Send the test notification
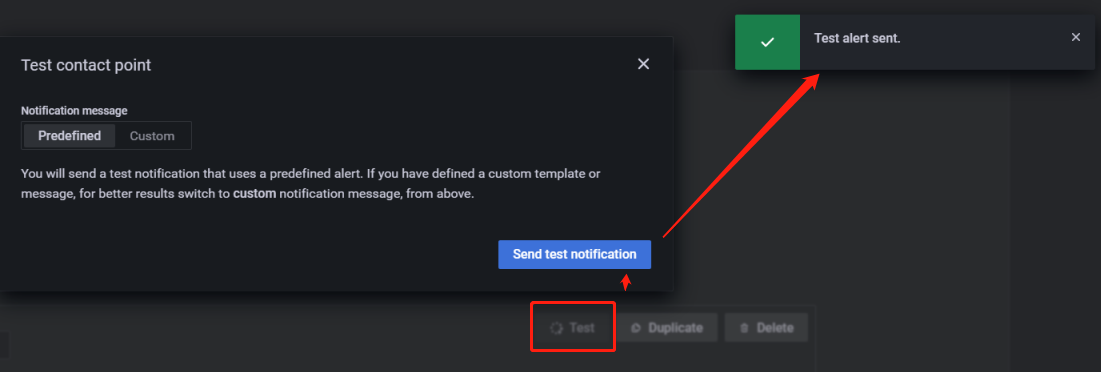 (x=574, y=255)
